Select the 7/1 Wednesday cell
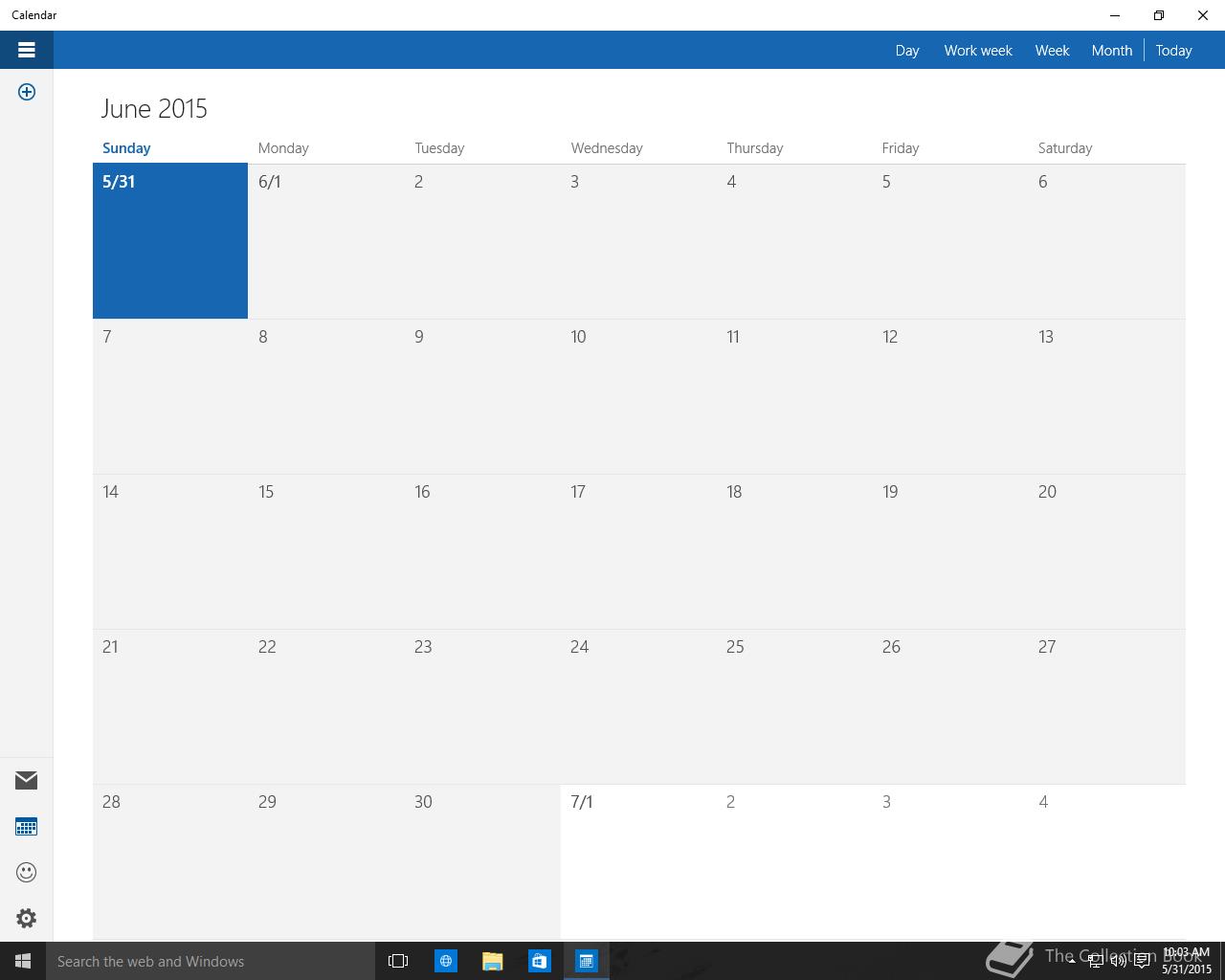 (638, 862)
